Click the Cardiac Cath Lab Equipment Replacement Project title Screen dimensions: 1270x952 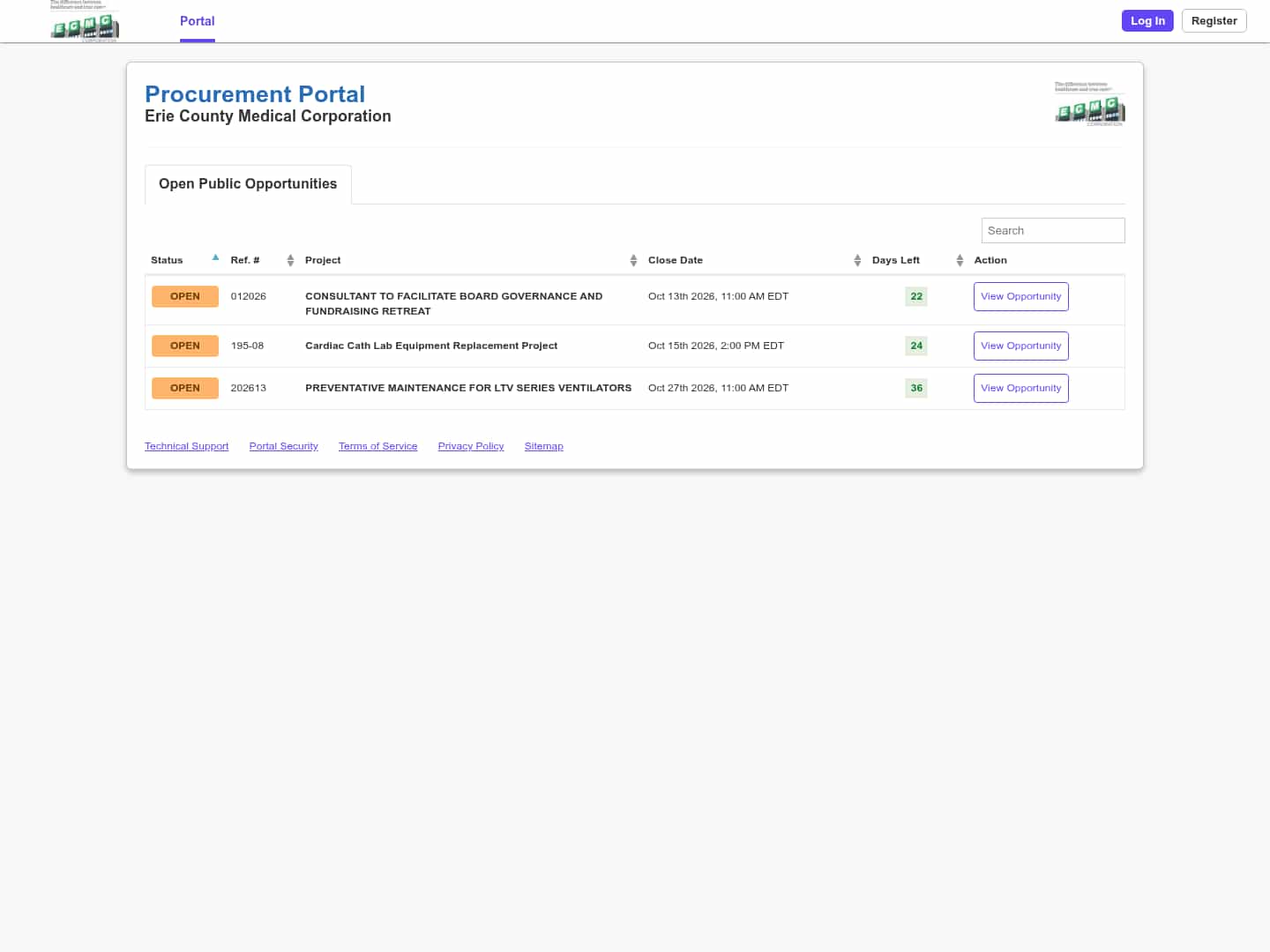[x=431, y=346]
